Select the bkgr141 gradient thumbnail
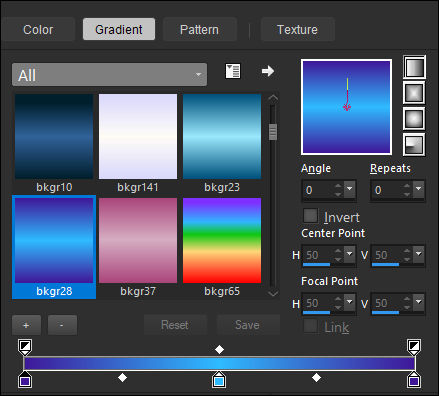This screenshot has height=396, width=439. [x=138, y=136]
